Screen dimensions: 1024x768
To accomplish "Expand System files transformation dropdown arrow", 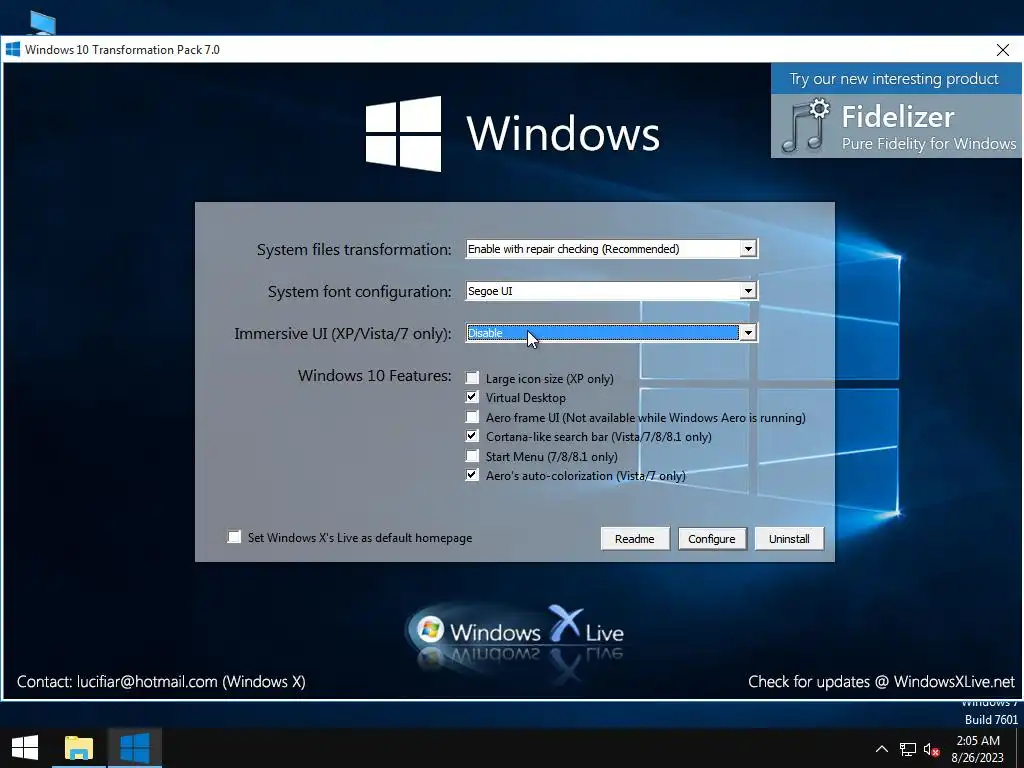I will 748,249.
